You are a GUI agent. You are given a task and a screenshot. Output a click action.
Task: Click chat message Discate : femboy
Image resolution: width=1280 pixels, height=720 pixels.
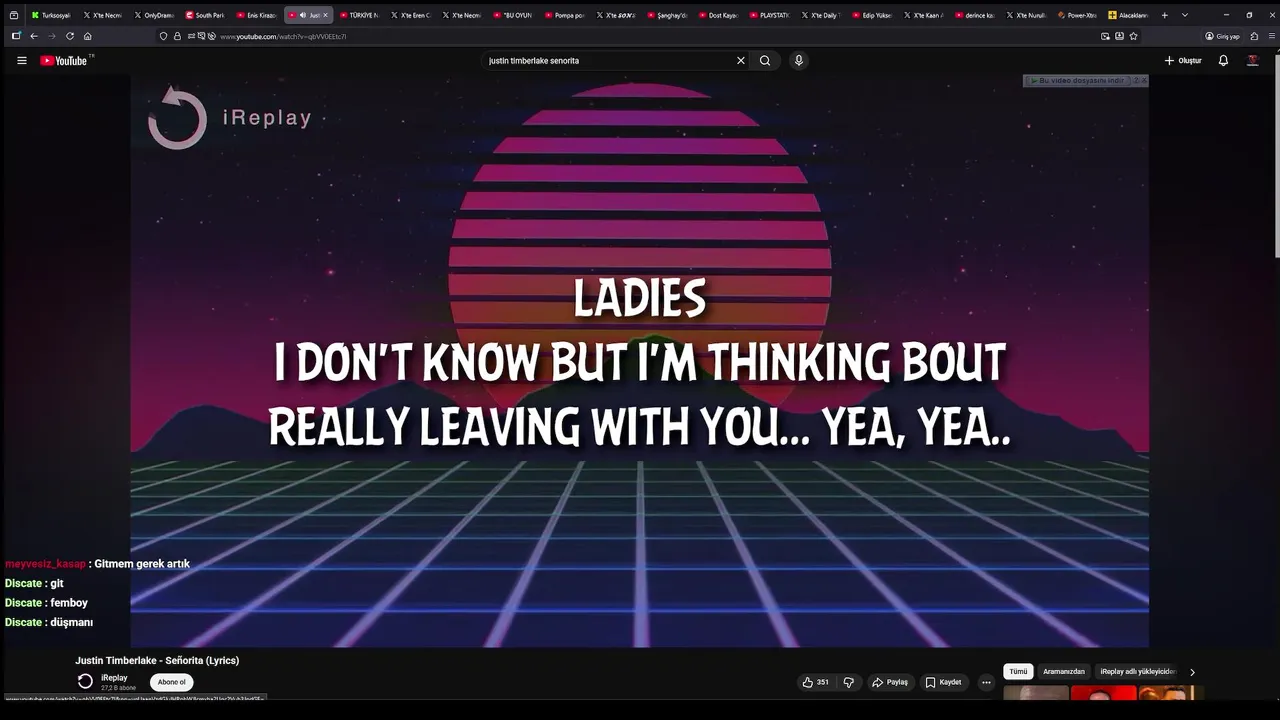[x=46, y=603]
